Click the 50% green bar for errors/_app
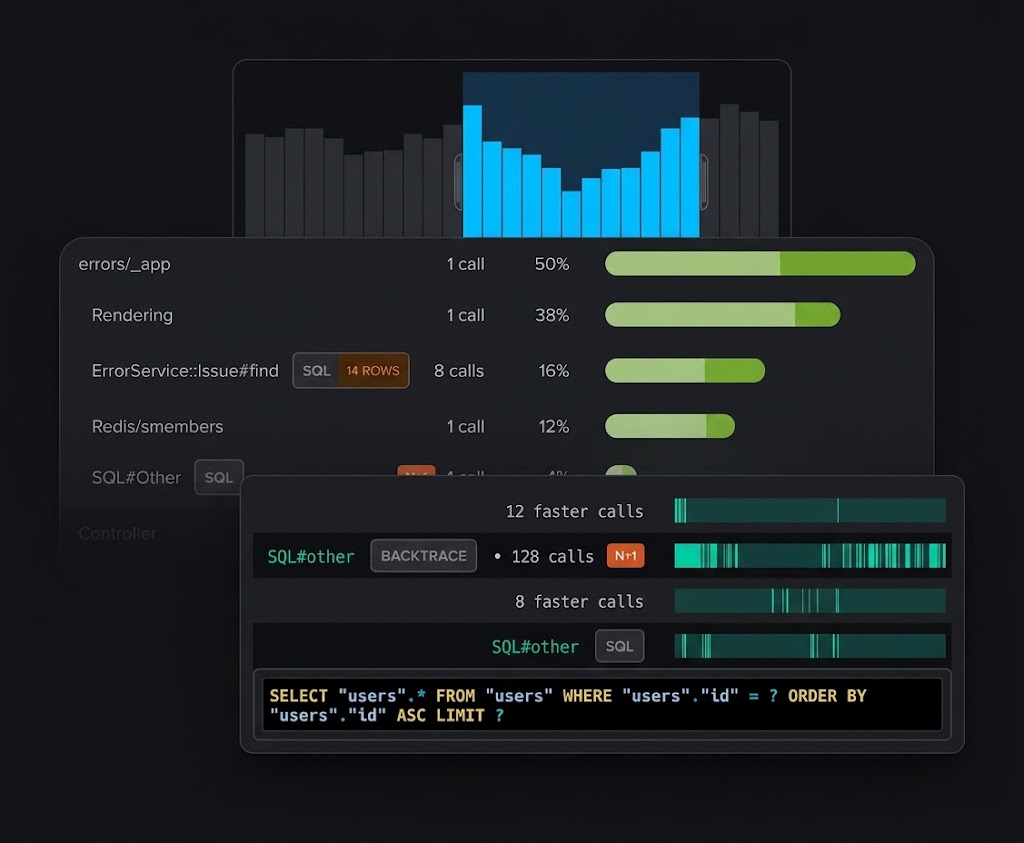 pos(760,263)
